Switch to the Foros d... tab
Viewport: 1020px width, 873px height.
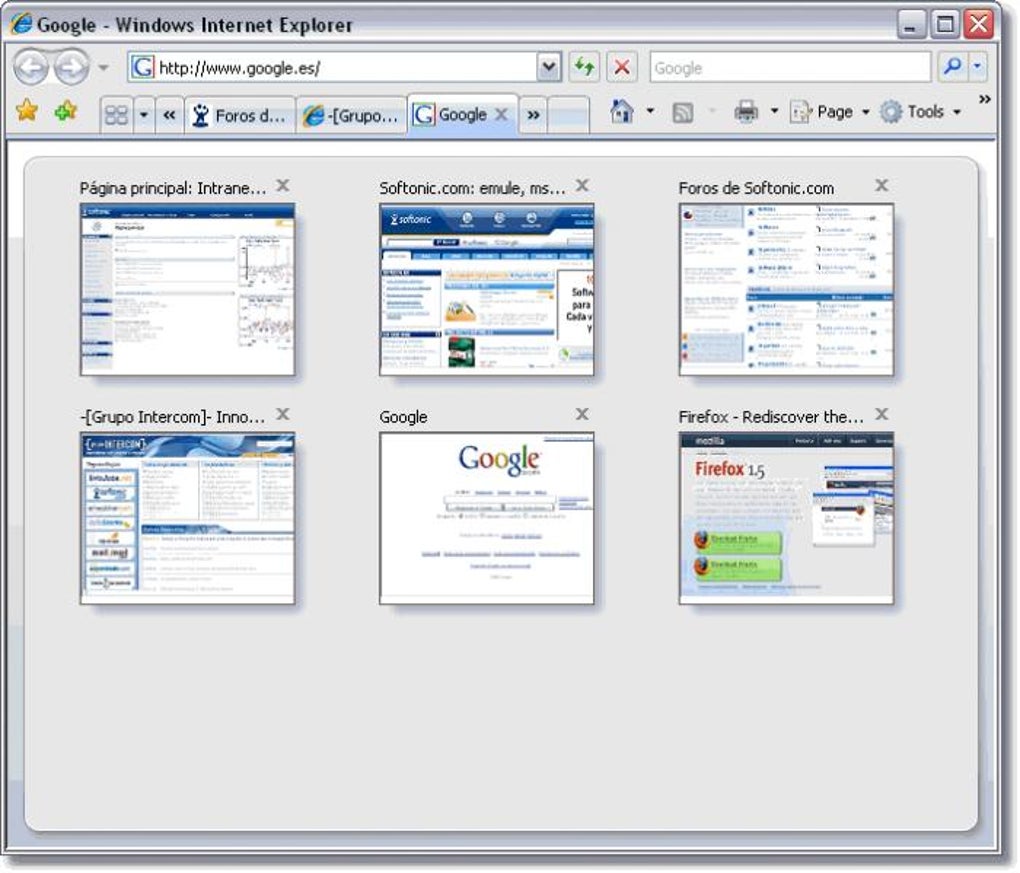[241, 116]
